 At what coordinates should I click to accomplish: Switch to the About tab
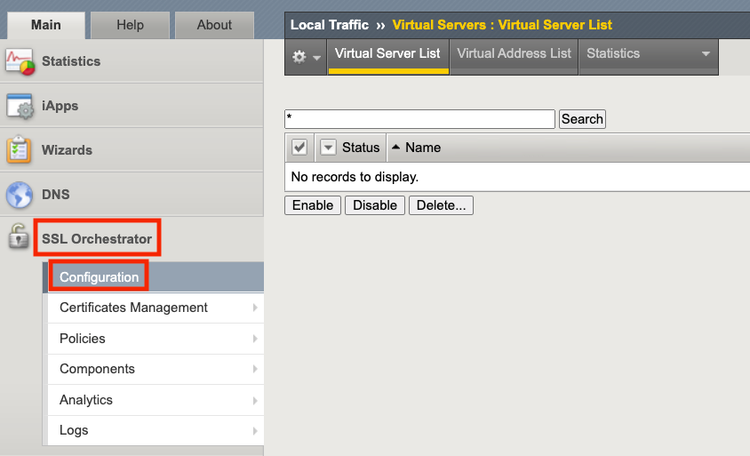pos(214,25)
